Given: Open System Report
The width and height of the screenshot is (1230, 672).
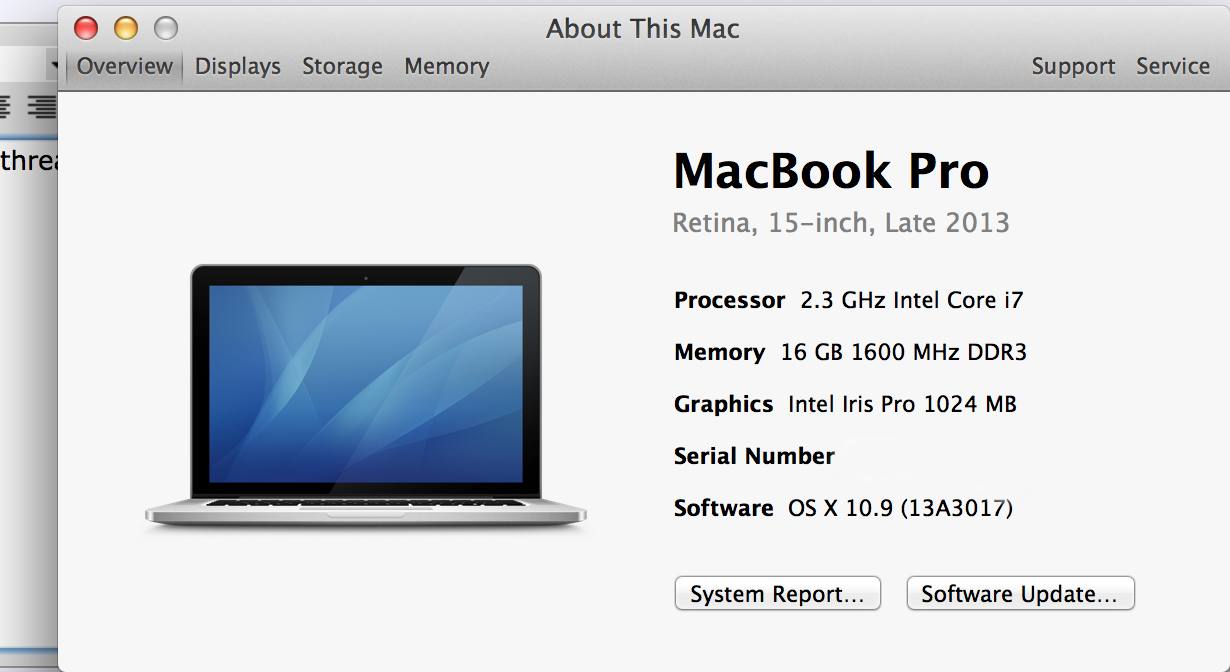Looking at the screenshot, I should click(x=777, y=593).
